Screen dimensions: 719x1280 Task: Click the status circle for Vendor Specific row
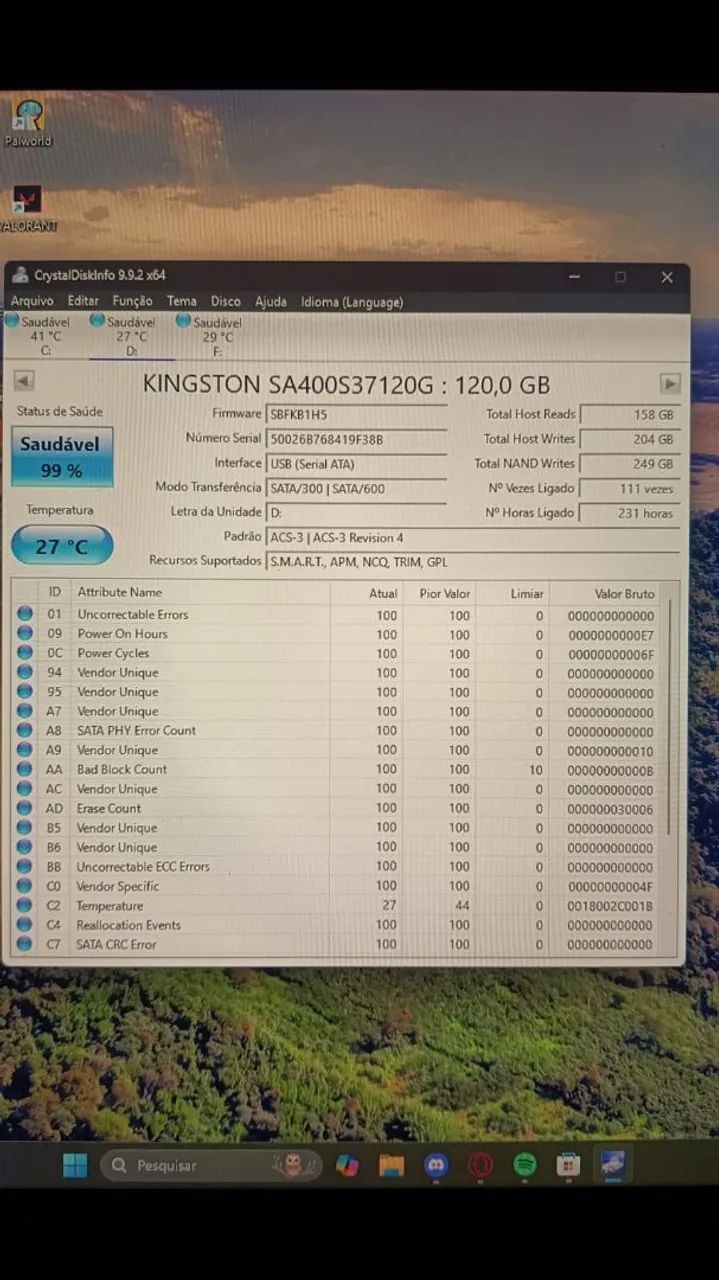[x=24, y=886]
